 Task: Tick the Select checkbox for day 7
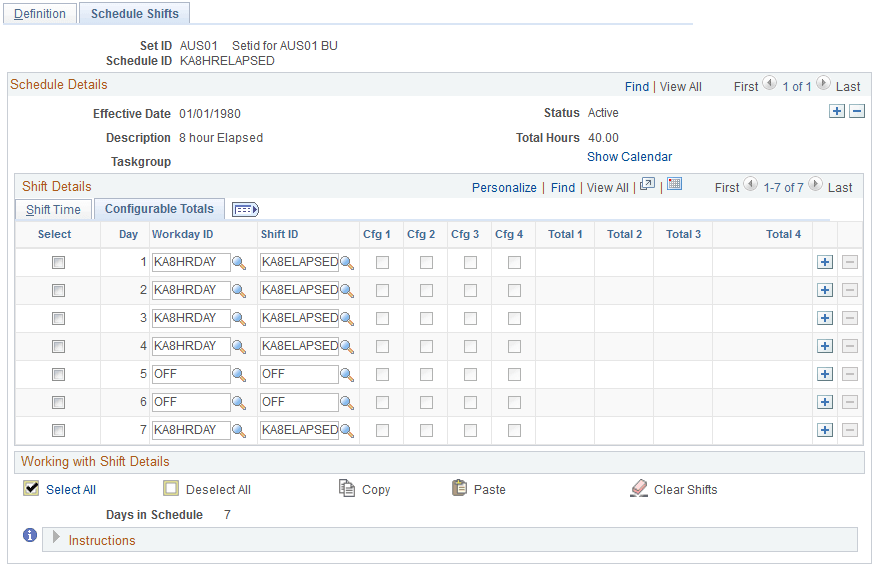58,430
